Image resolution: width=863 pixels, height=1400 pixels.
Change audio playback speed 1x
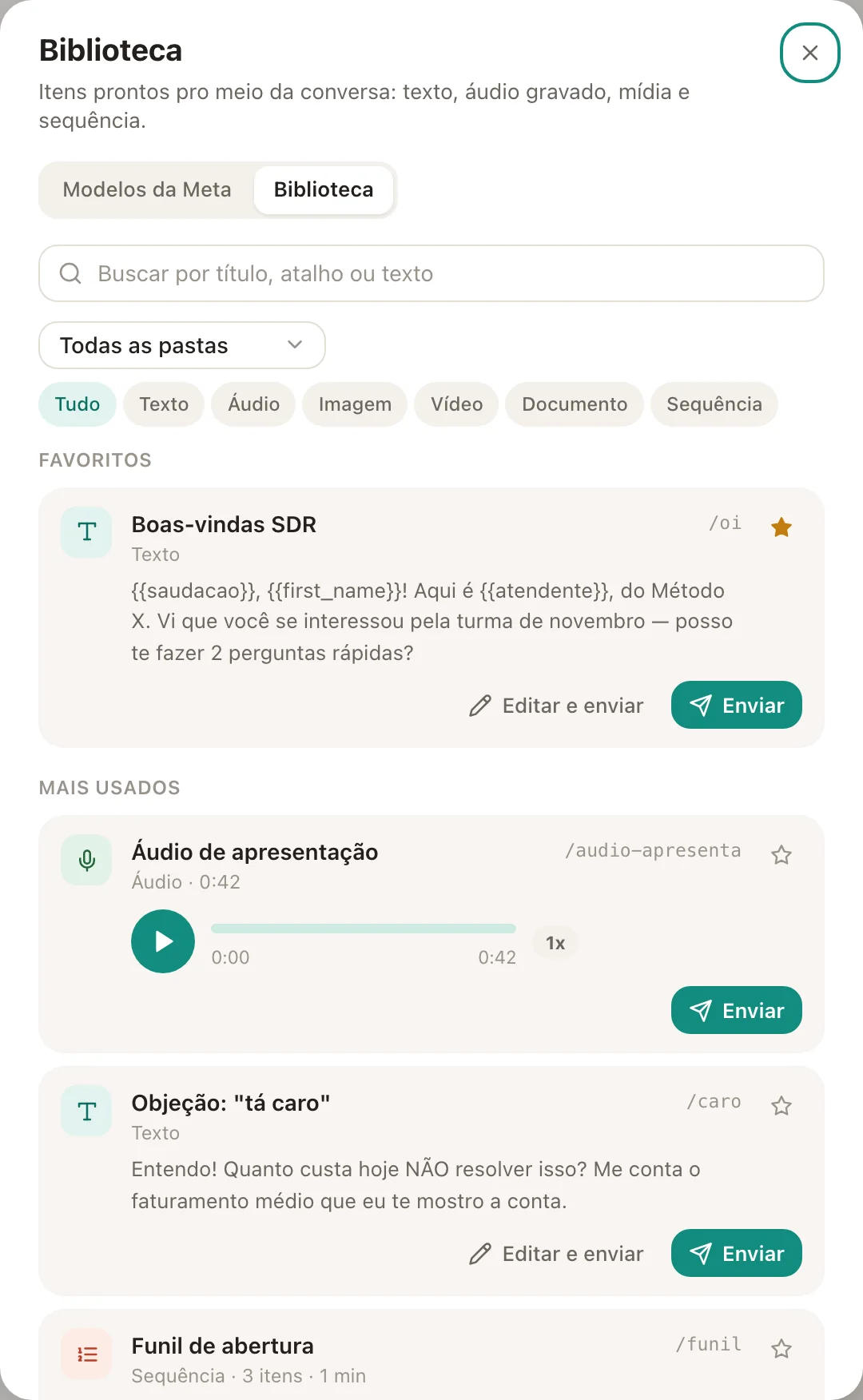[x=555, y=943]
